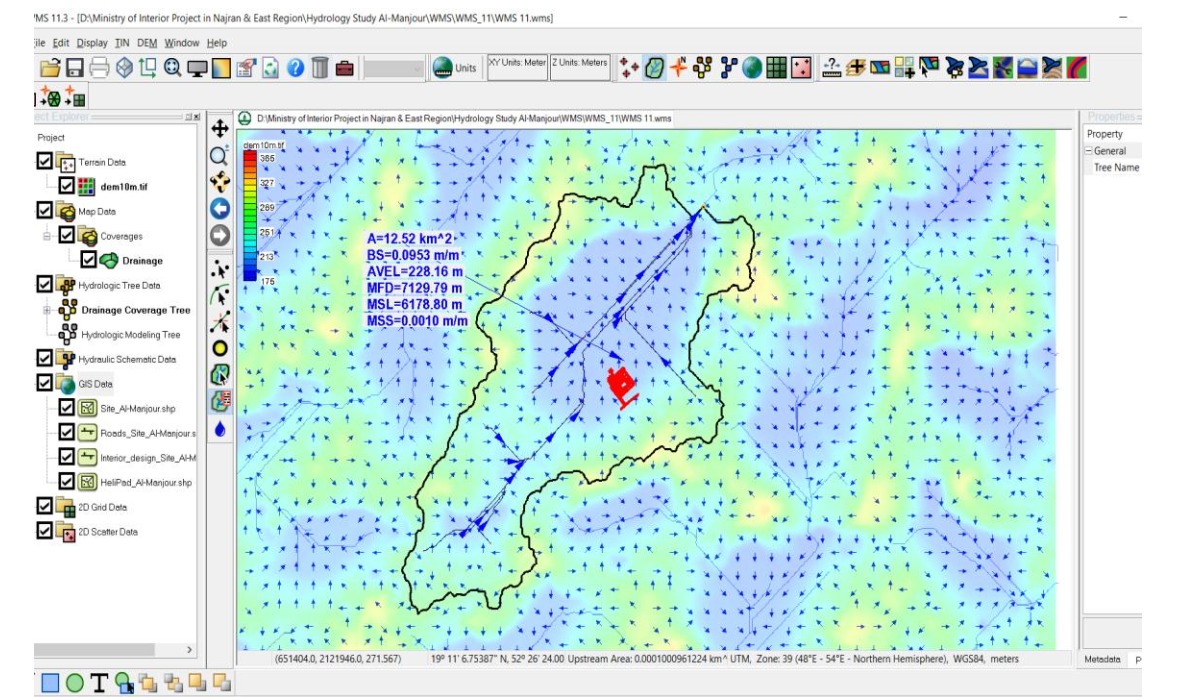Toggle the HeliPad_Al-Manjour.shp checkbox
Screen dimensions: 1197x697
(x=66, y=481)
